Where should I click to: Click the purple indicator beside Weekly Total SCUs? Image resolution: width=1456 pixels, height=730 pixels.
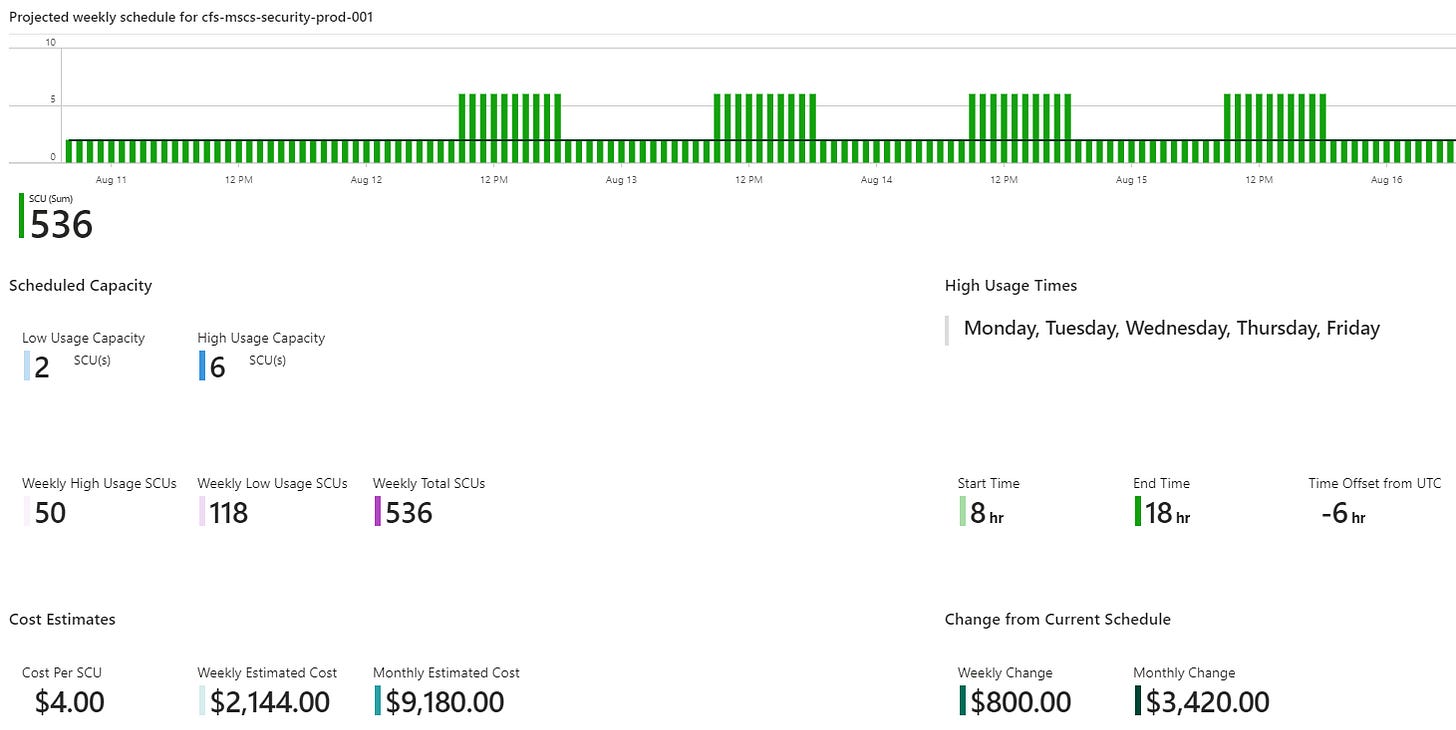378,513
